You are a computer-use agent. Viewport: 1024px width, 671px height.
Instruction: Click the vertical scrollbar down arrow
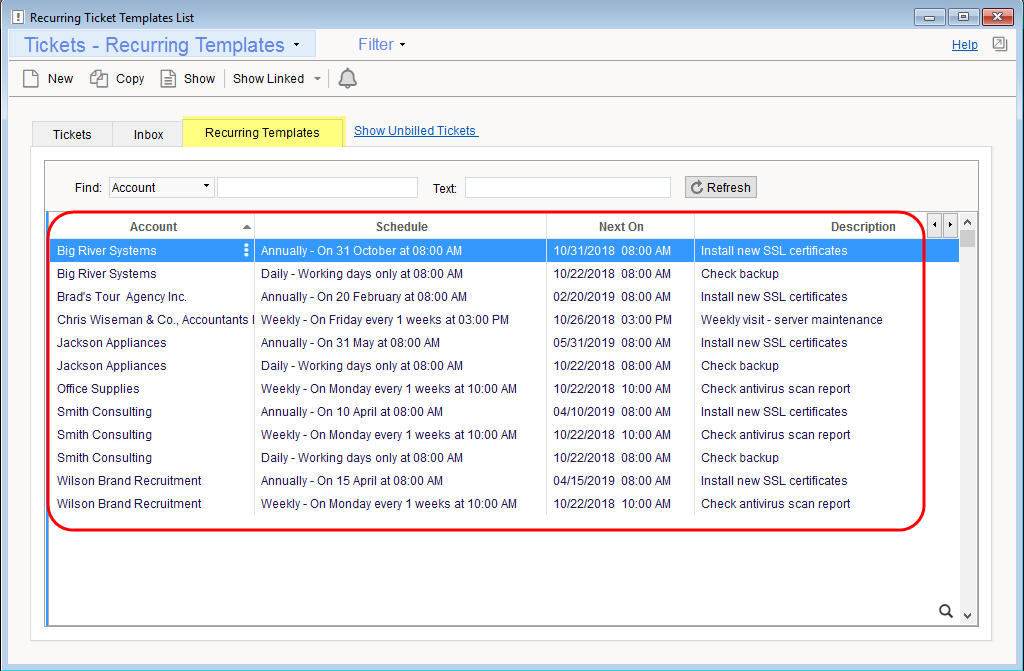point(967,616)
